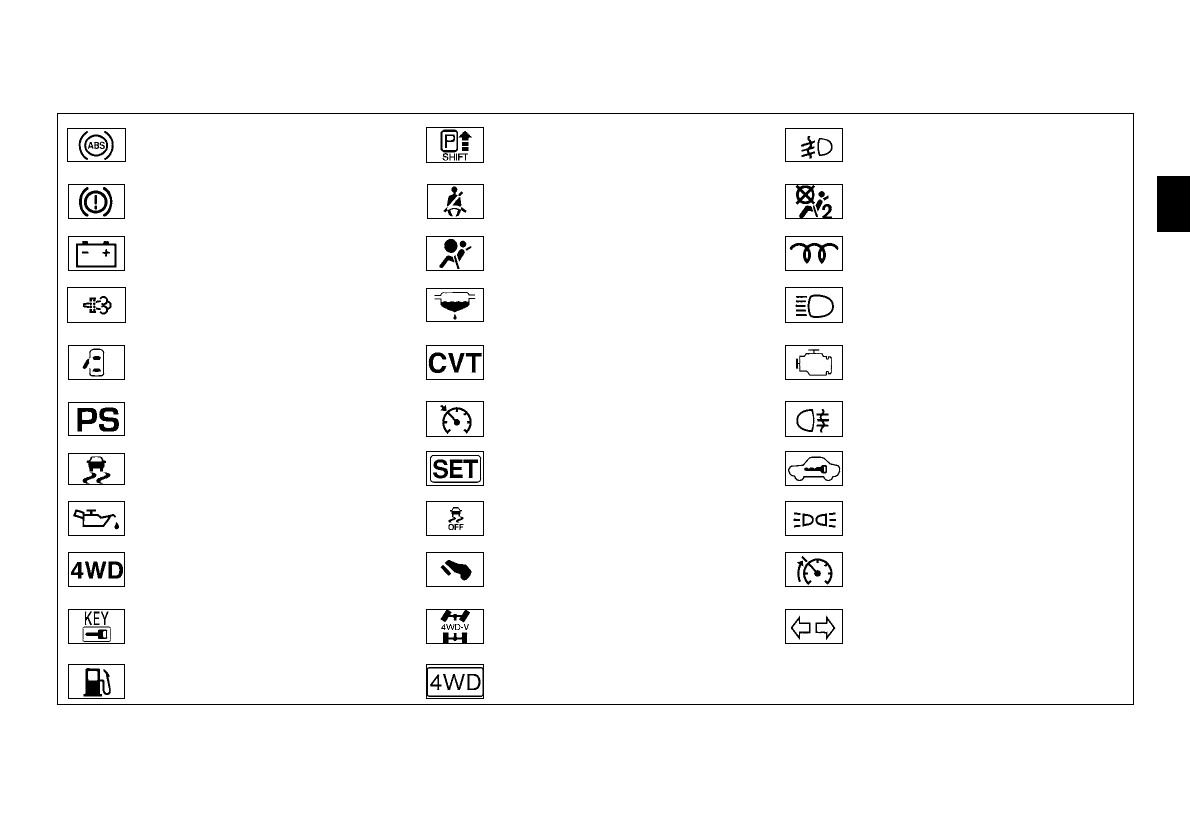Click the P SHIFT indicator icon

(455, 146)
